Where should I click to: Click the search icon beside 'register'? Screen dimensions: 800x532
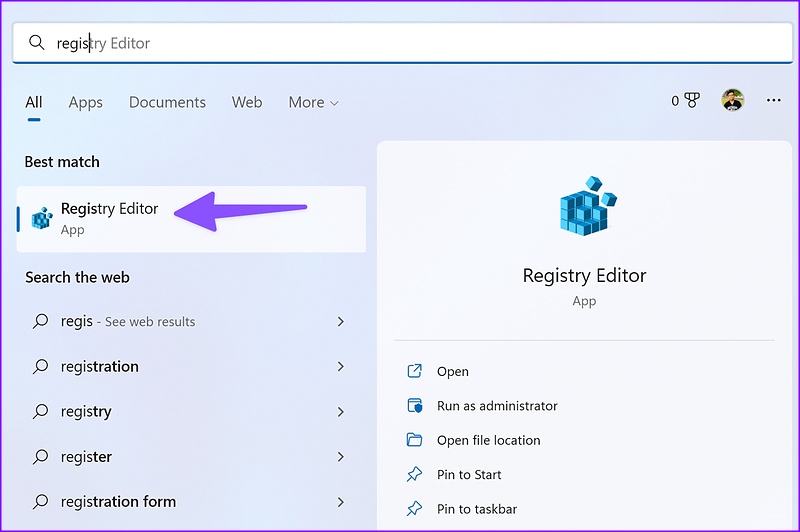click(x=40, y=457)
